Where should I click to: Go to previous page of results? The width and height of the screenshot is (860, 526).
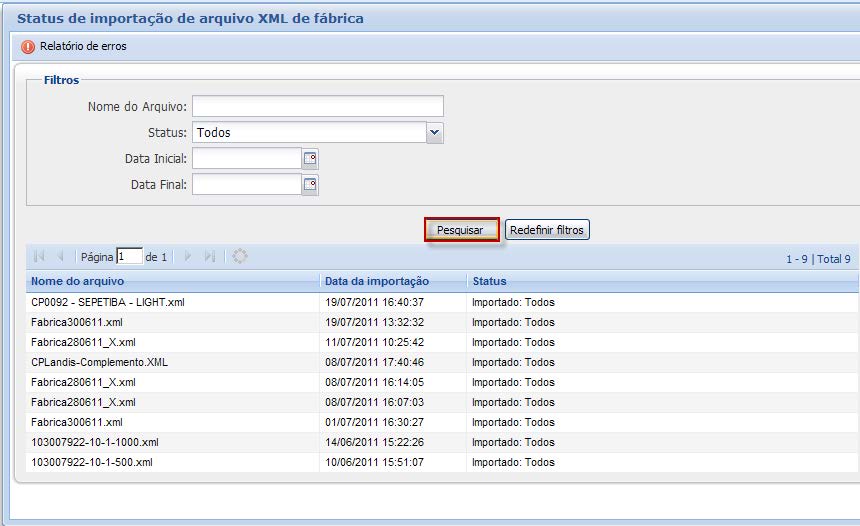click(x=61, y=257)
